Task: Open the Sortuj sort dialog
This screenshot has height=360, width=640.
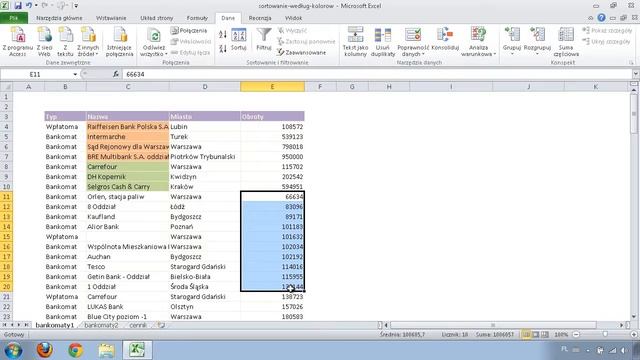Action: point(239,40)
